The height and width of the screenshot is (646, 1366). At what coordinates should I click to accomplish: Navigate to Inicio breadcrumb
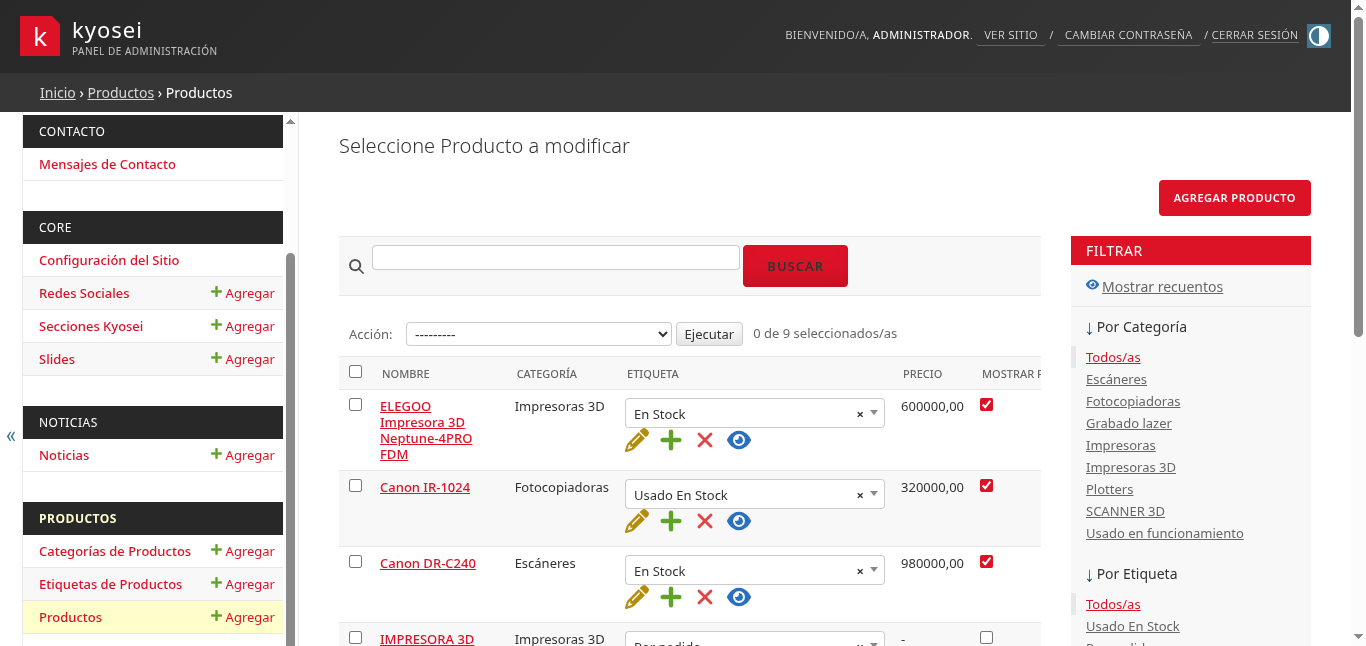coord(56,92)
